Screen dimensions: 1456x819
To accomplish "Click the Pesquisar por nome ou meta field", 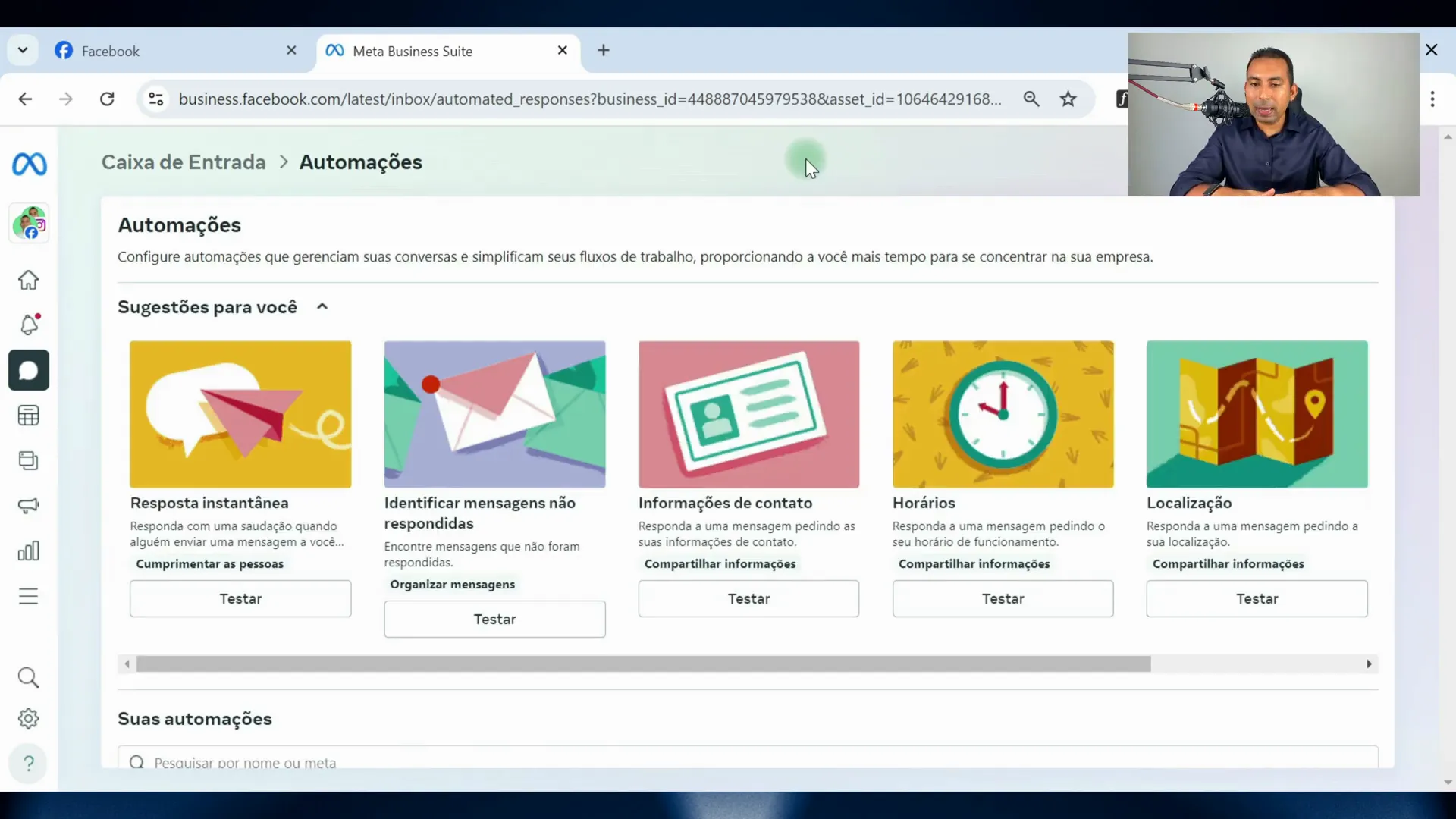I will tap(748, 758).
